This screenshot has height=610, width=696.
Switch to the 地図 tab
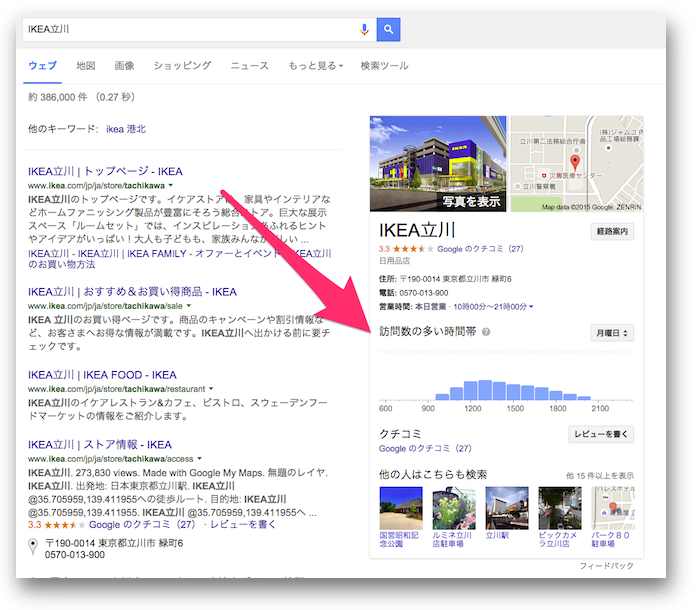click(x=86, y=66)
